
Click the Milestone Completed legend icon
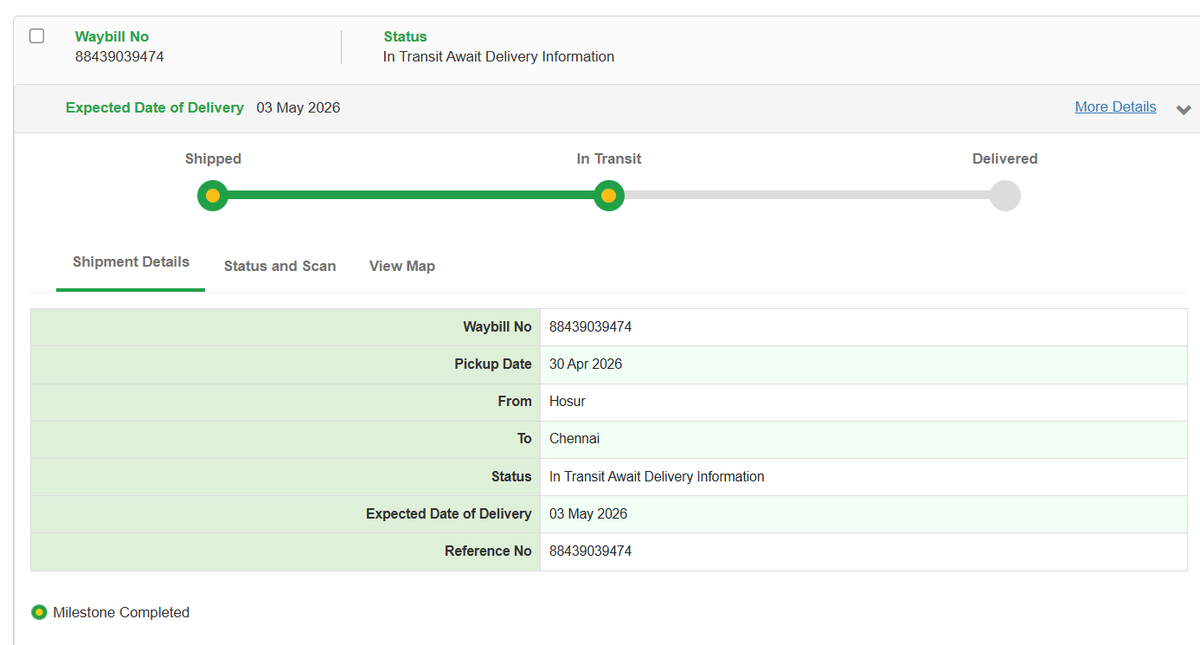pos(39,612)
